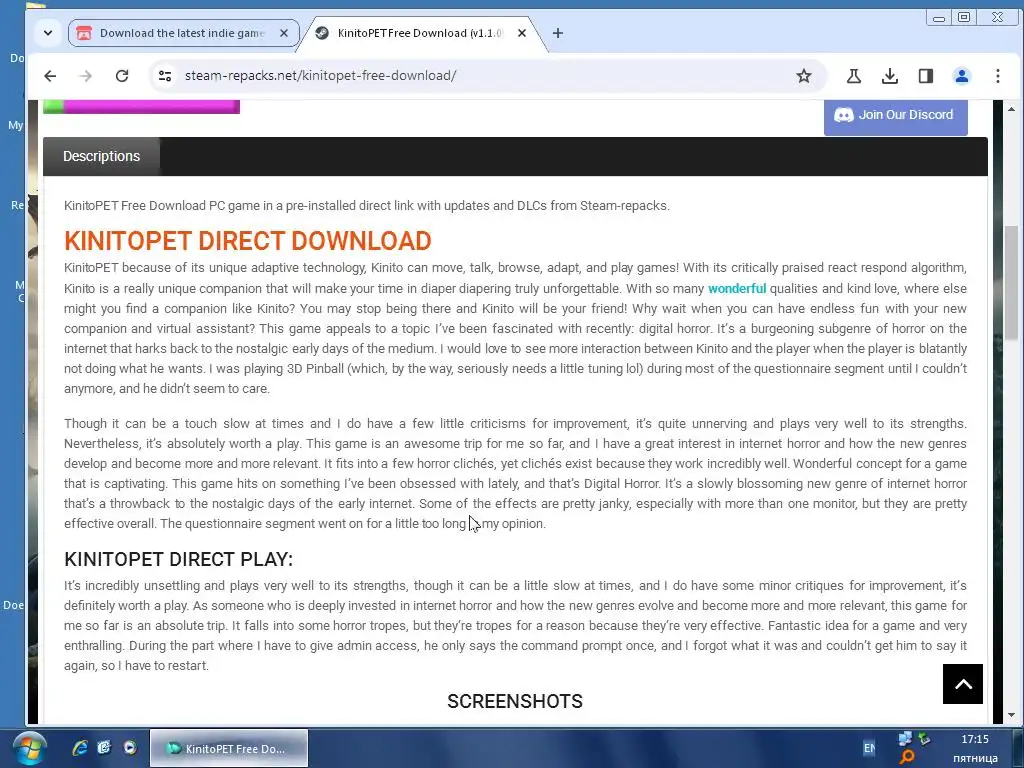Viewport: 1024px width, 768px height.
Task: Click the EN language indicator in the tray
Action: [x=869, y=748]
